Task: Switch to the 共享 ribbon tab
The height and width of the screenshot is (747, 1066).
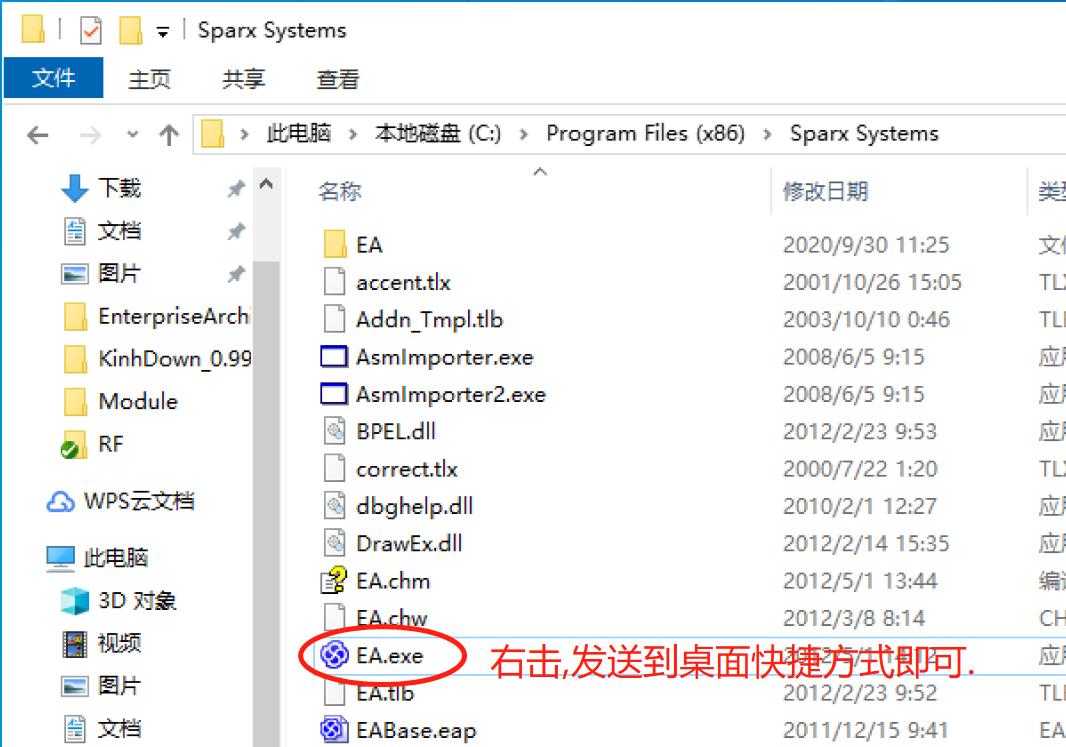Action: coord(243,80)
